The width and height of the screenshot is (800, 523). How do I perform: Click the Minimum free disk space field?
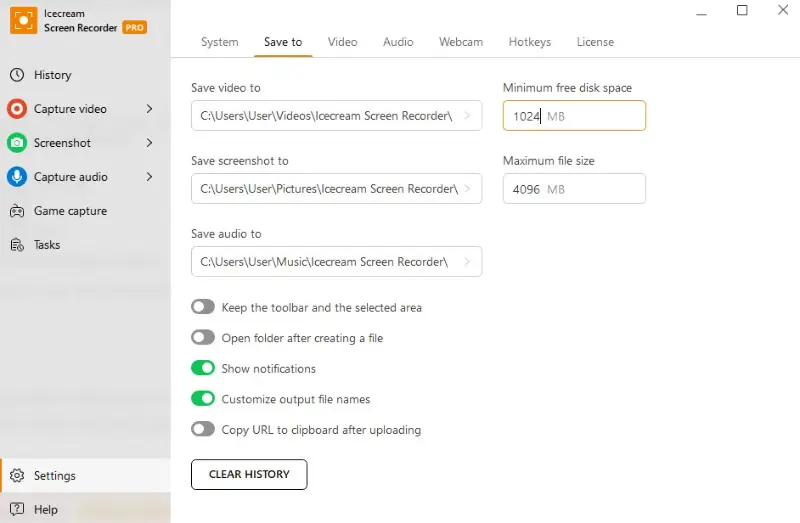(574, 116)
